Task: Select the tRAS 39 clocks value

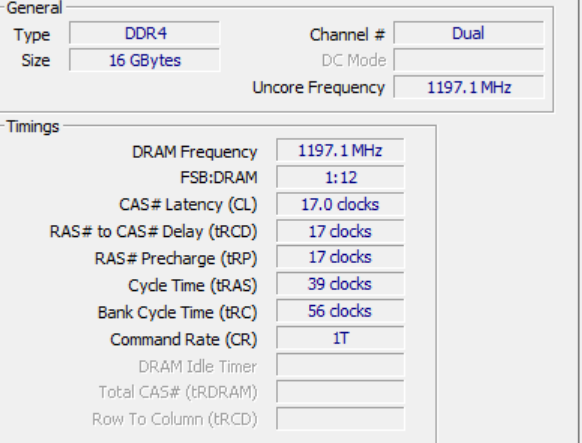Action: tap(340, 284)
